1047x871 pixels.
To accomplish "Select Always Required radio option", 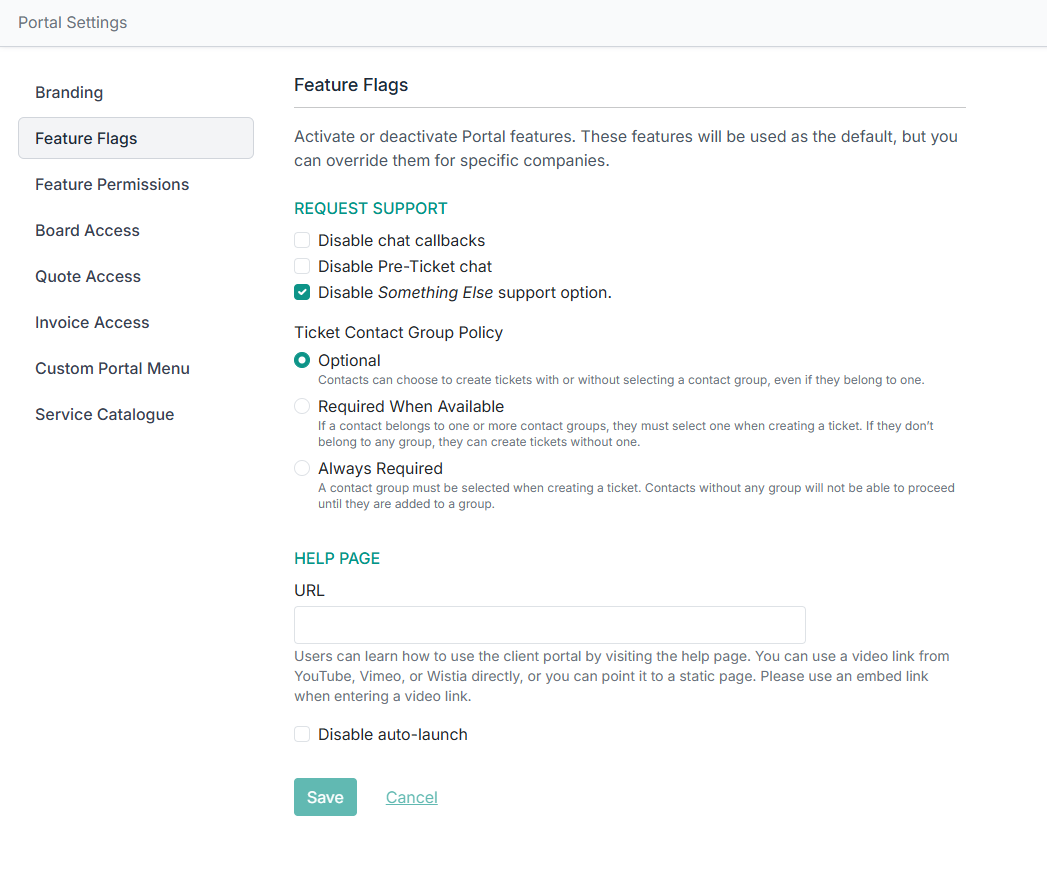I will click(302, 469).
